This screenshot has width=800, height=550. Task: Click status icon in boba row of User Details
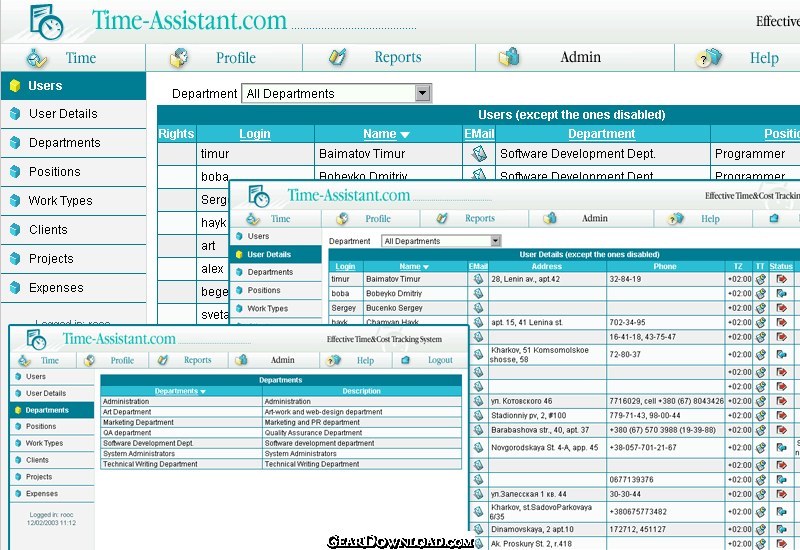pyautogui.click(x=781, y=293)
